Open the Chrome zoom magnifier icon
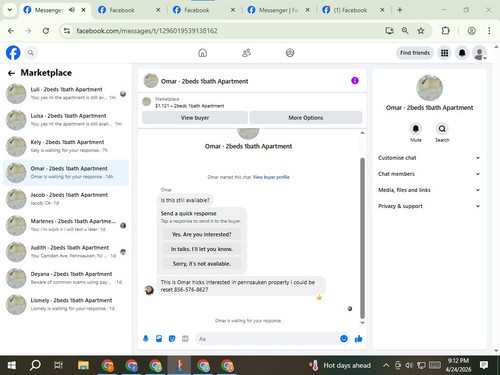 tap(405, 31)
